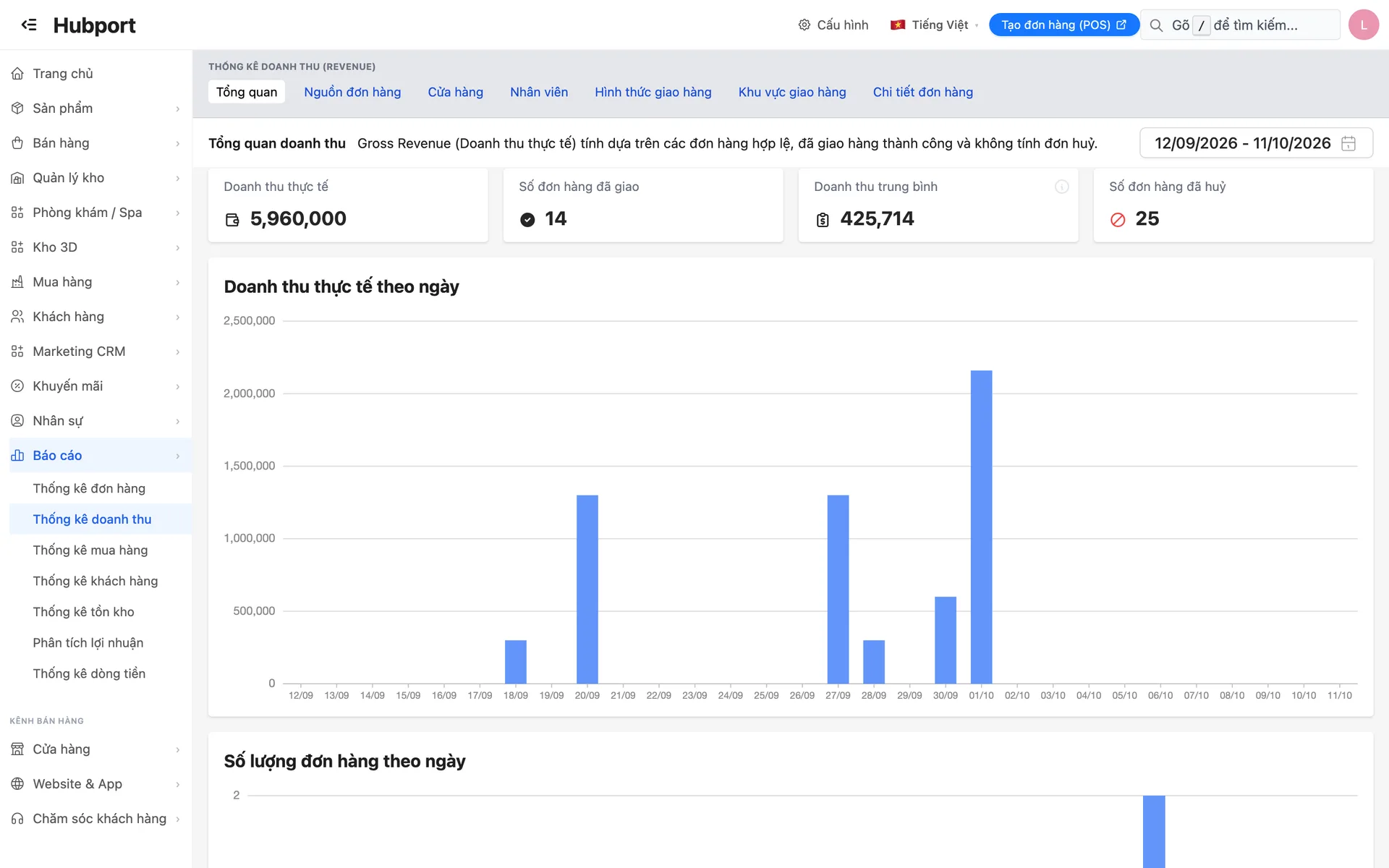Click the Bán hàng bag icon

(17, 143)
